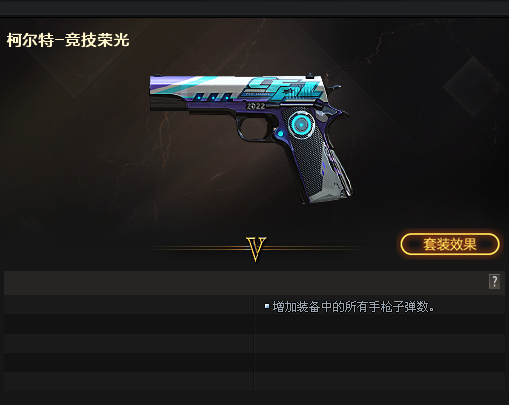Select the header row of the stats table

254,283
